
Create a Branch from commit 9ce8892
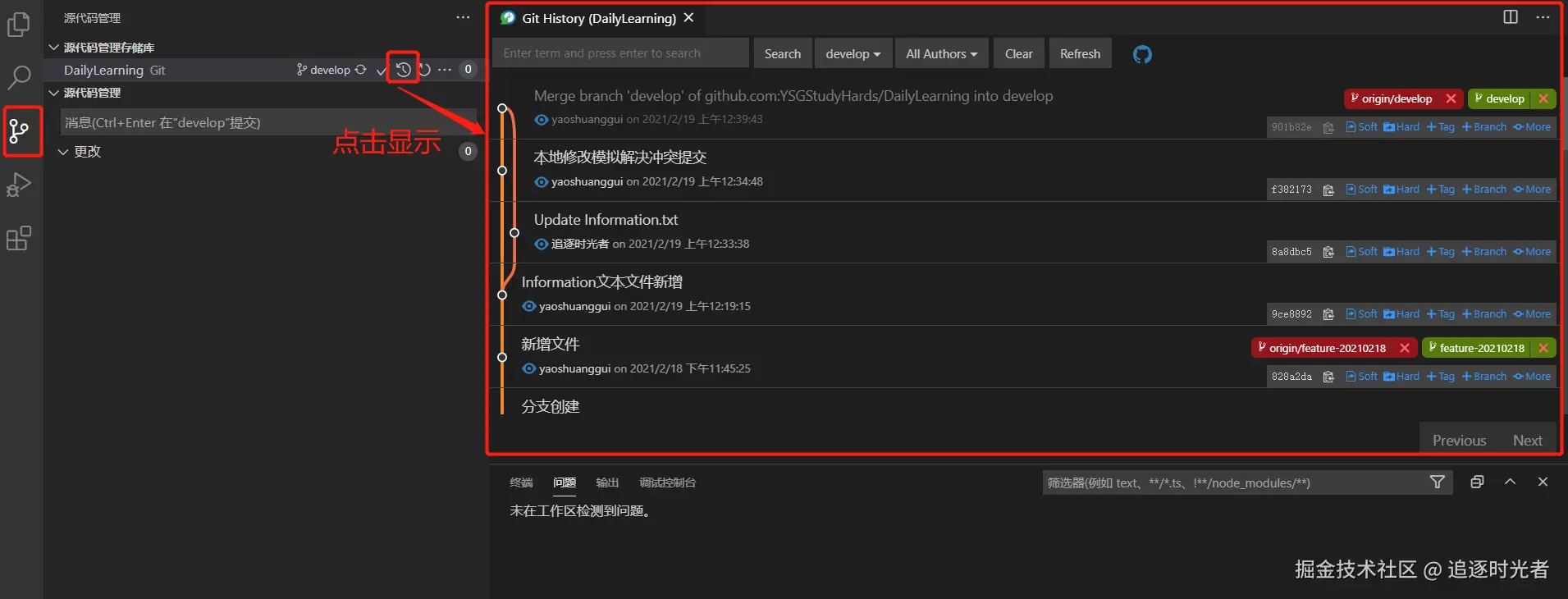pos(1484,314)
